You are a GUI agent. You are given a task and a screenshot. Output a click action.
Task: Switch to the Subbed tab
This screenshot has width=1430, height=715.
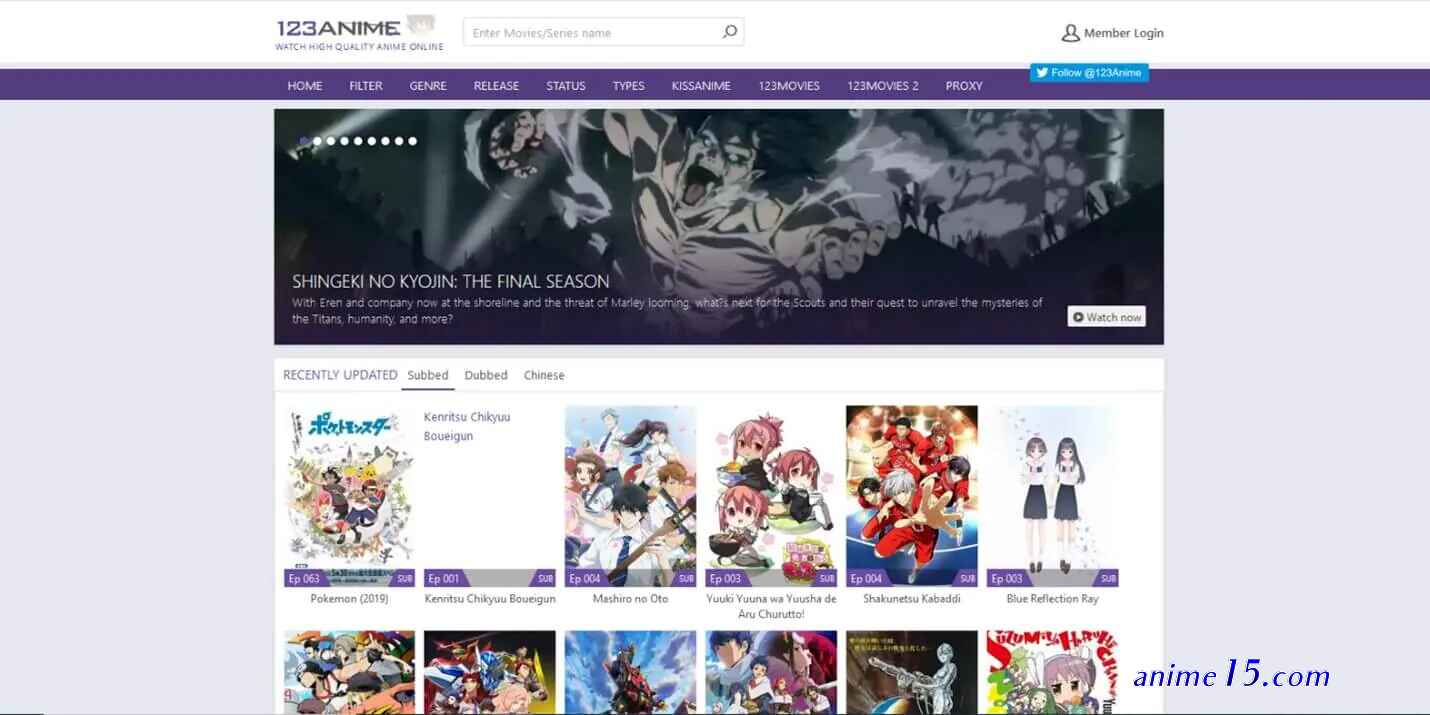tap(428, 375)
